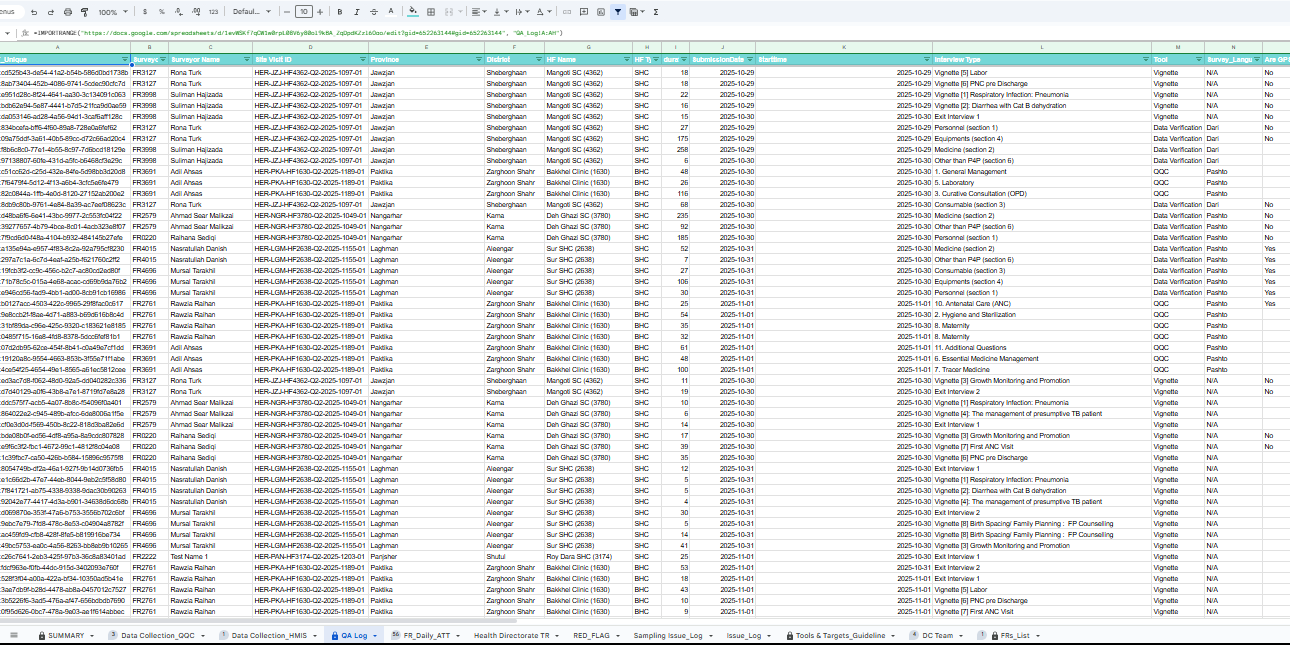The width and height of the screenshot is (1290, 645).
Task: Open the Default font family dropdown
Action: click(250, 12)
